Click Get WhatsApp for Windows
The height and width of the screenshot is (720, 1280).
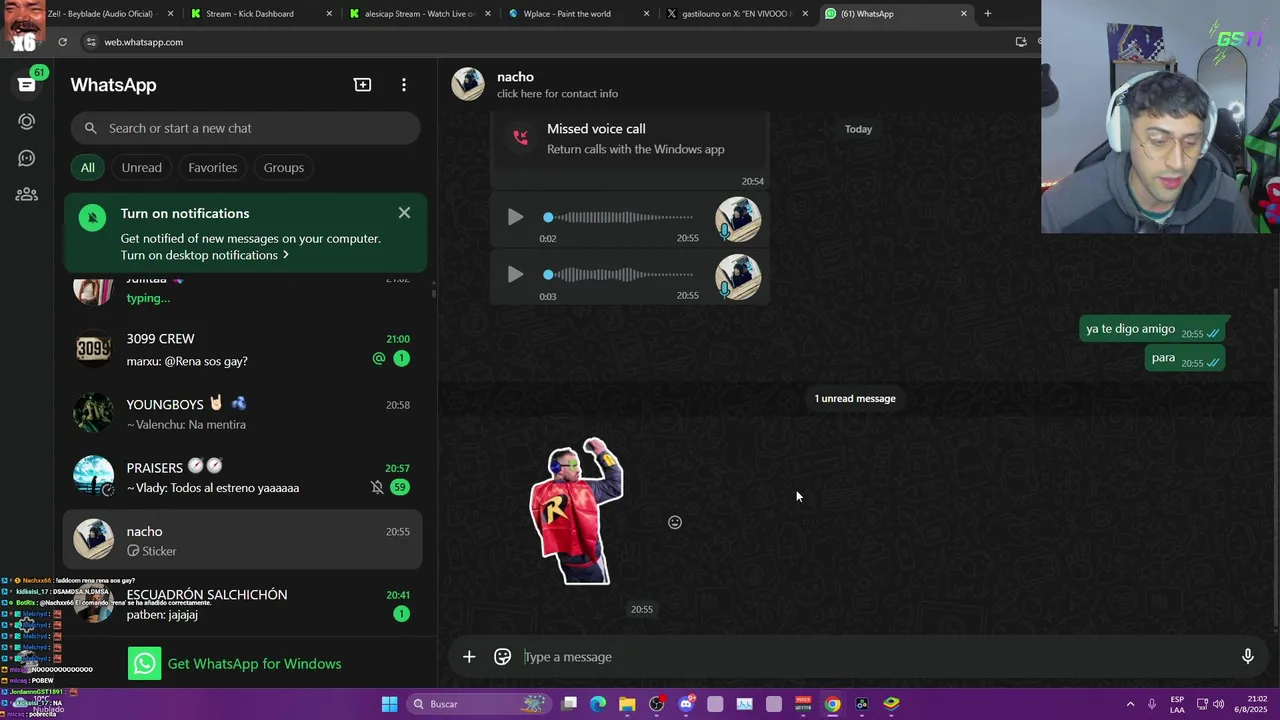tap(235, 664)
